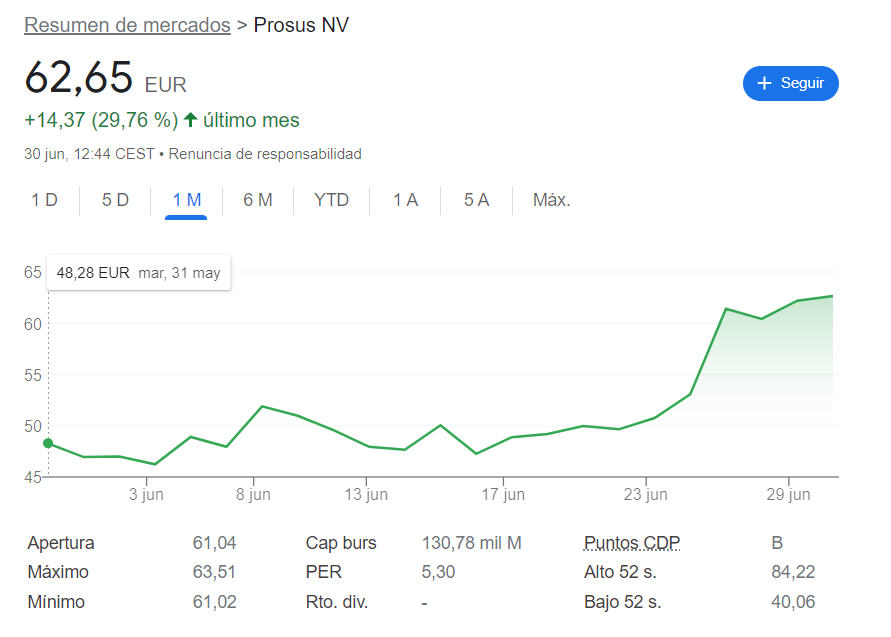Open the Renuncia de responsabilidad link
891x637 pixels.
pyautogui.click(x=265, y=154)
